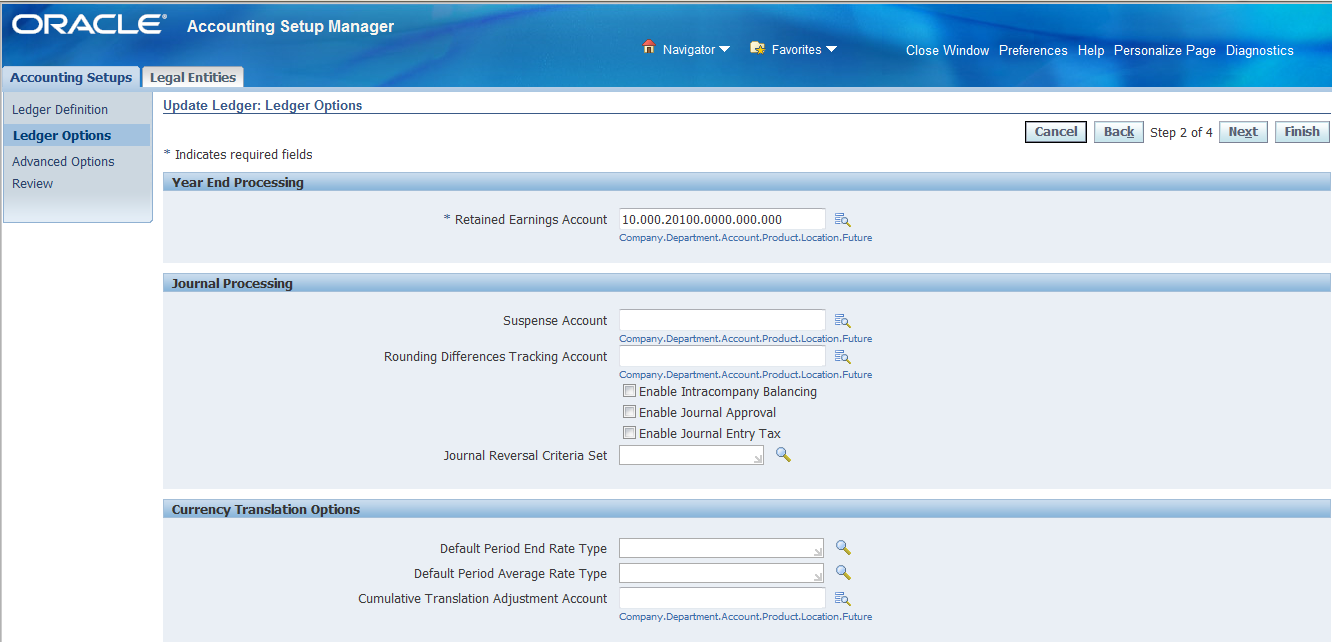This screenshot has height=642, width=1332.
Task: Enable Journal Approval checkbox
Action: tap(629, 412)
